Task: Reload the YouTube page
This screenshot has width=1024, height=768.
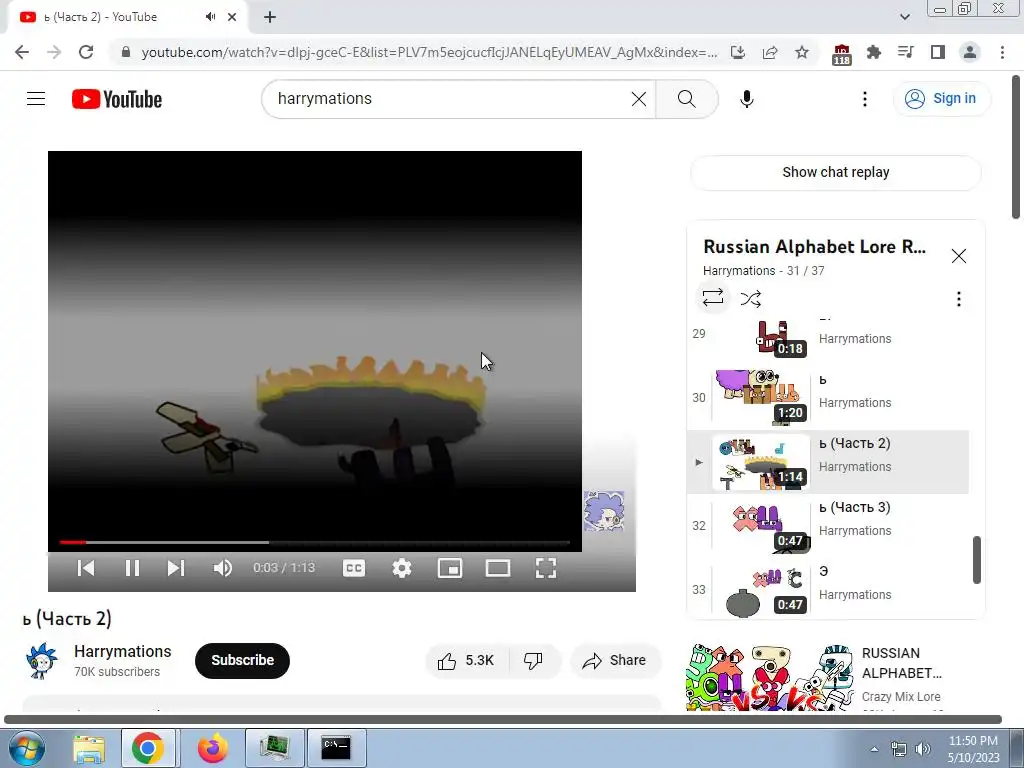Action: (86, 52)
